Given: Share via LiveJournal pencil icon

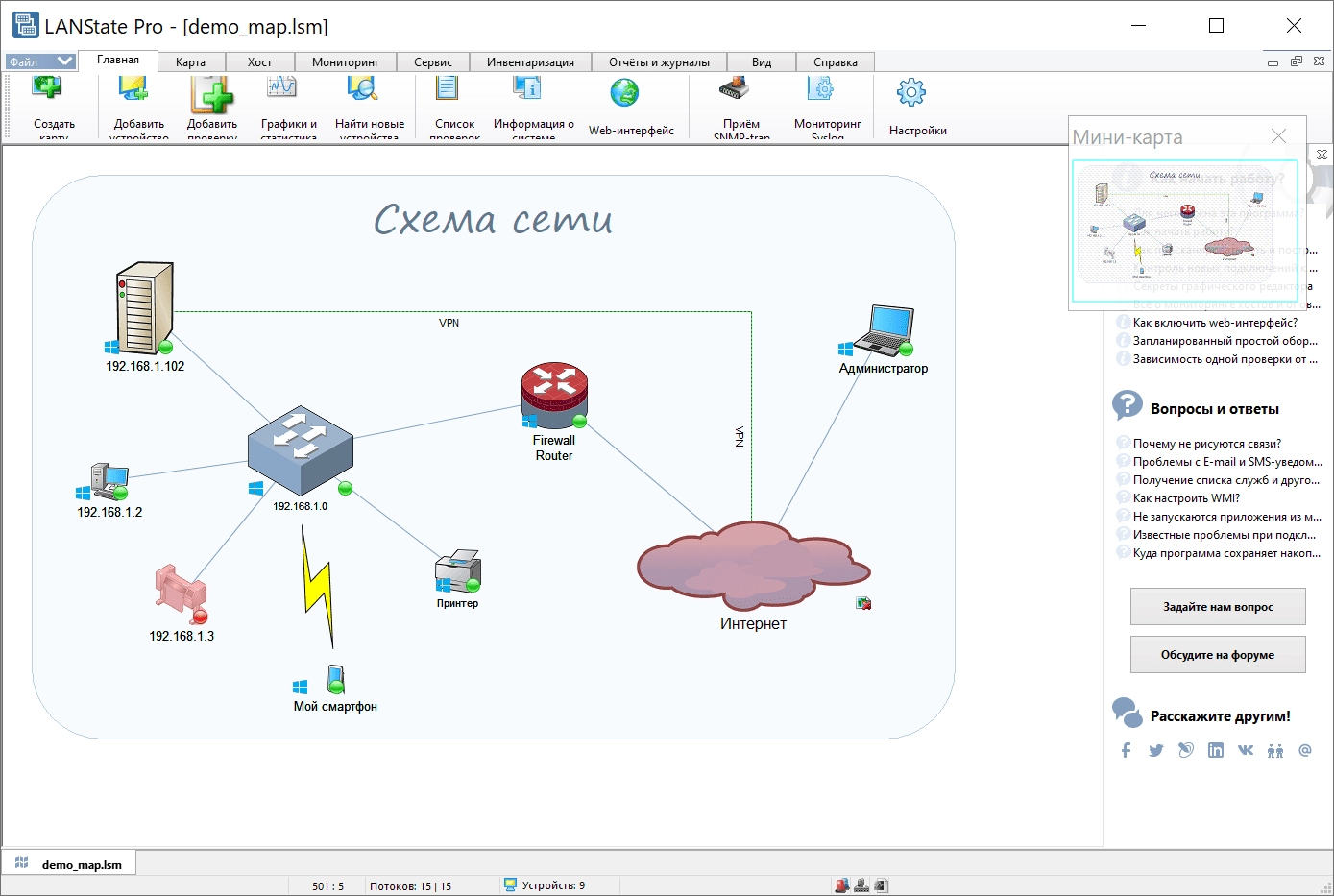Looking at the screenshot, I should [1186, 750].
